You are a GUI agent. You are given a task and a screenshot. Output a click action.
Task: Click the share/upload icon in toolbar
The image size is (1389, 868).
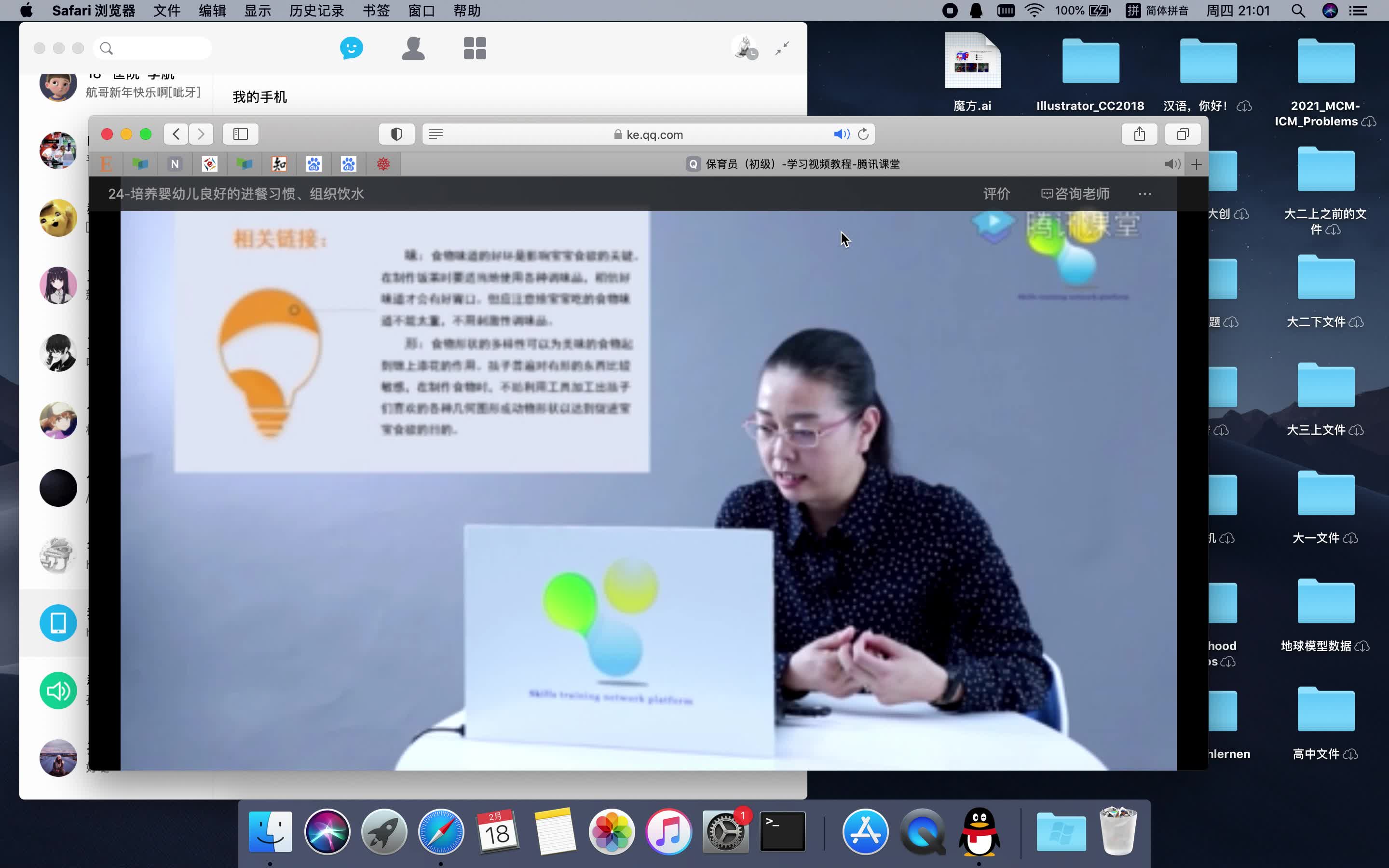pos(1139,134)
